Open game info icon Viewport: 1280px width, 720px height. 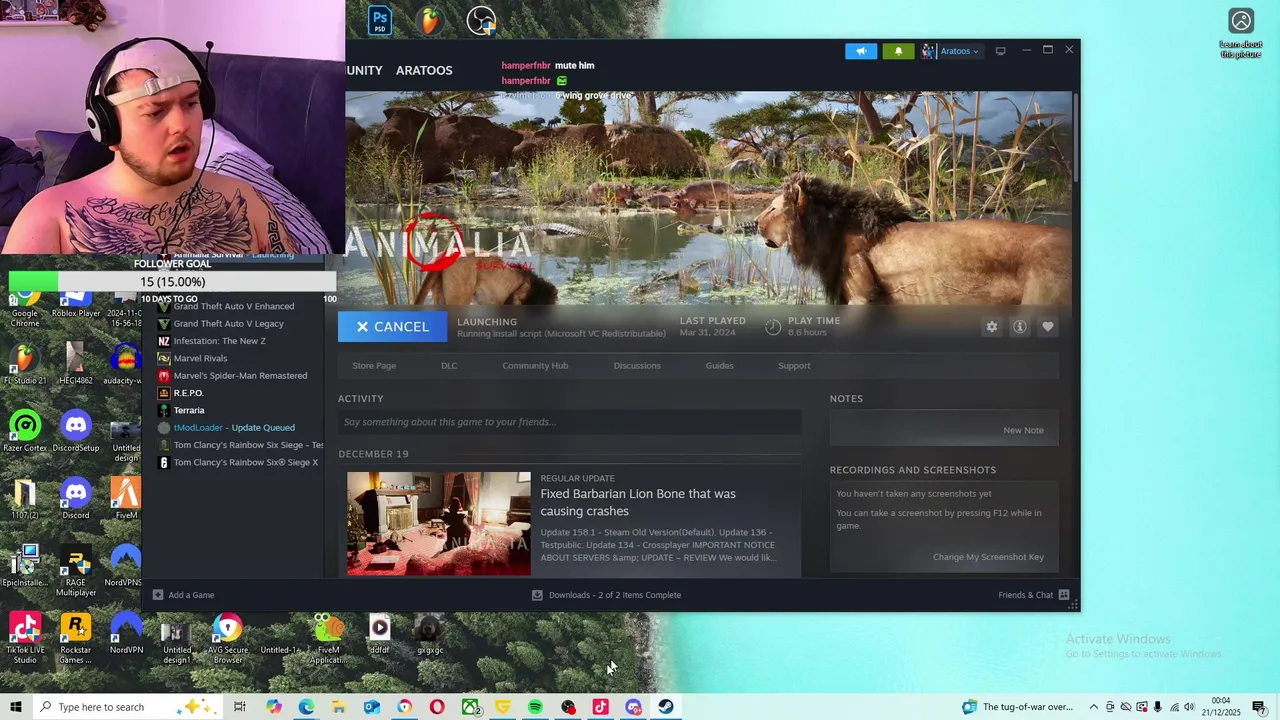[1019, 327]
